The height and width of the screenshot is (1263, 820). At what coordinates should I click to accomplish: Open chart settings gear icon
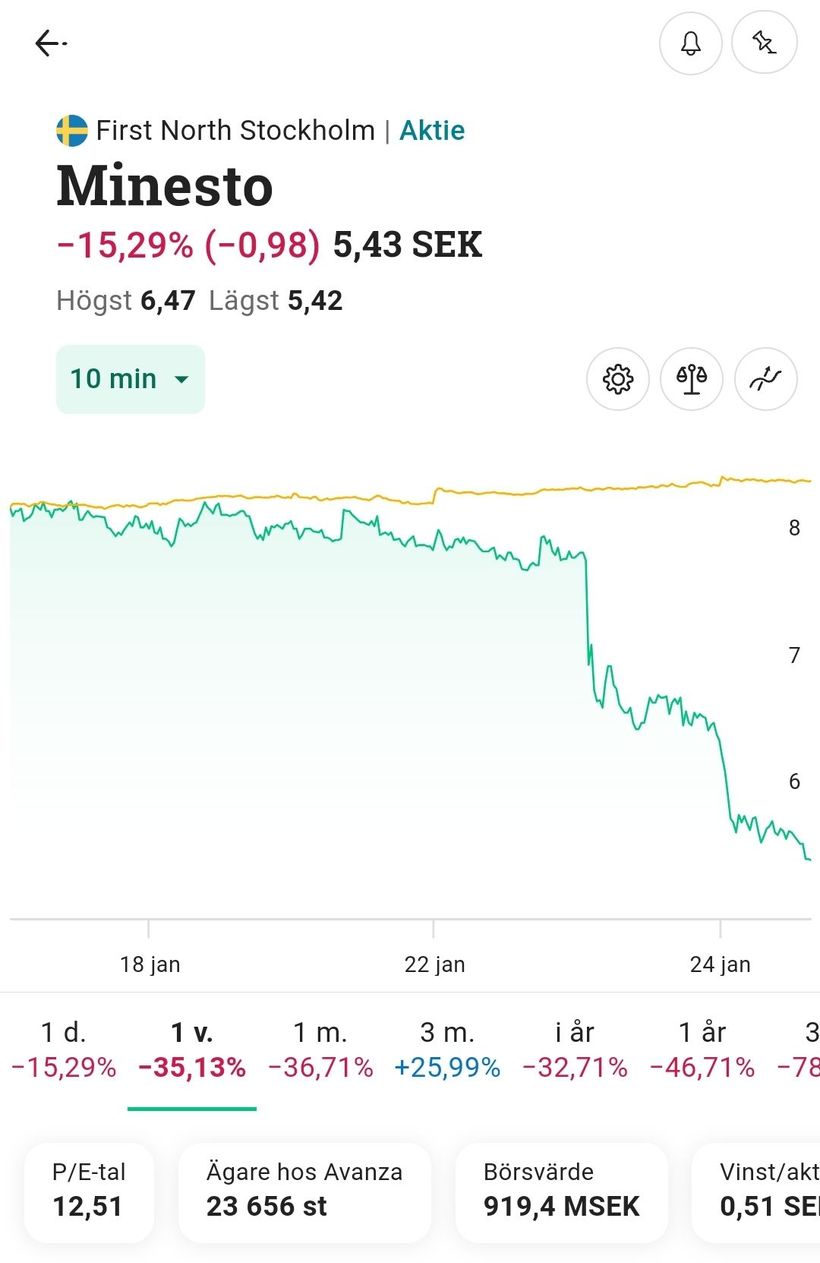point(618,379)
